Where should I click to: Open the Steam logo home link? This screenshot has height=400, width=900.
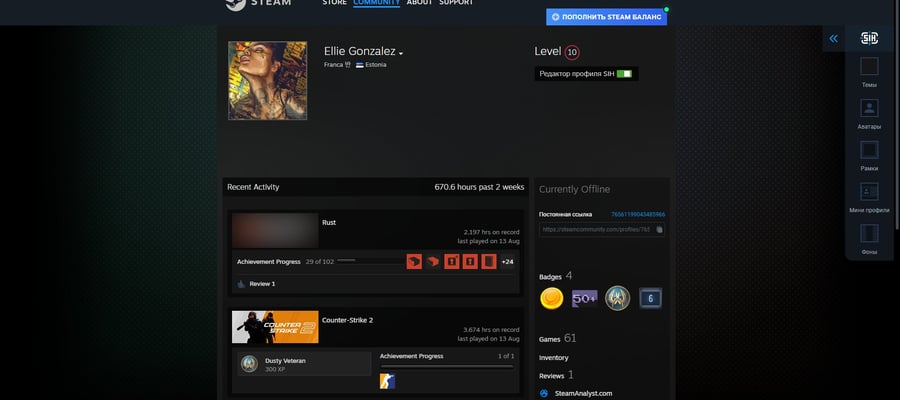[x=258, y=3]
